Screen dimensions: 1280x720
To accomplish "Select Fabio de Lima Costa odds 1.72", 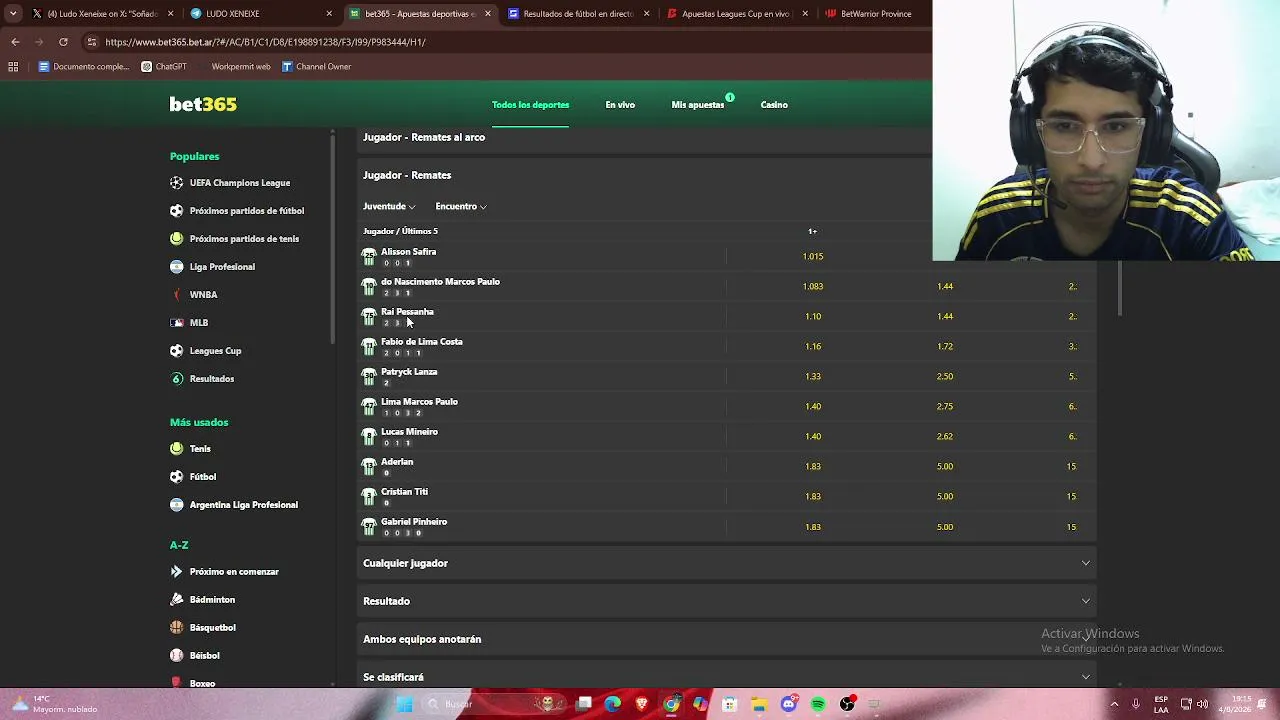I will click(x=945, y=347).
